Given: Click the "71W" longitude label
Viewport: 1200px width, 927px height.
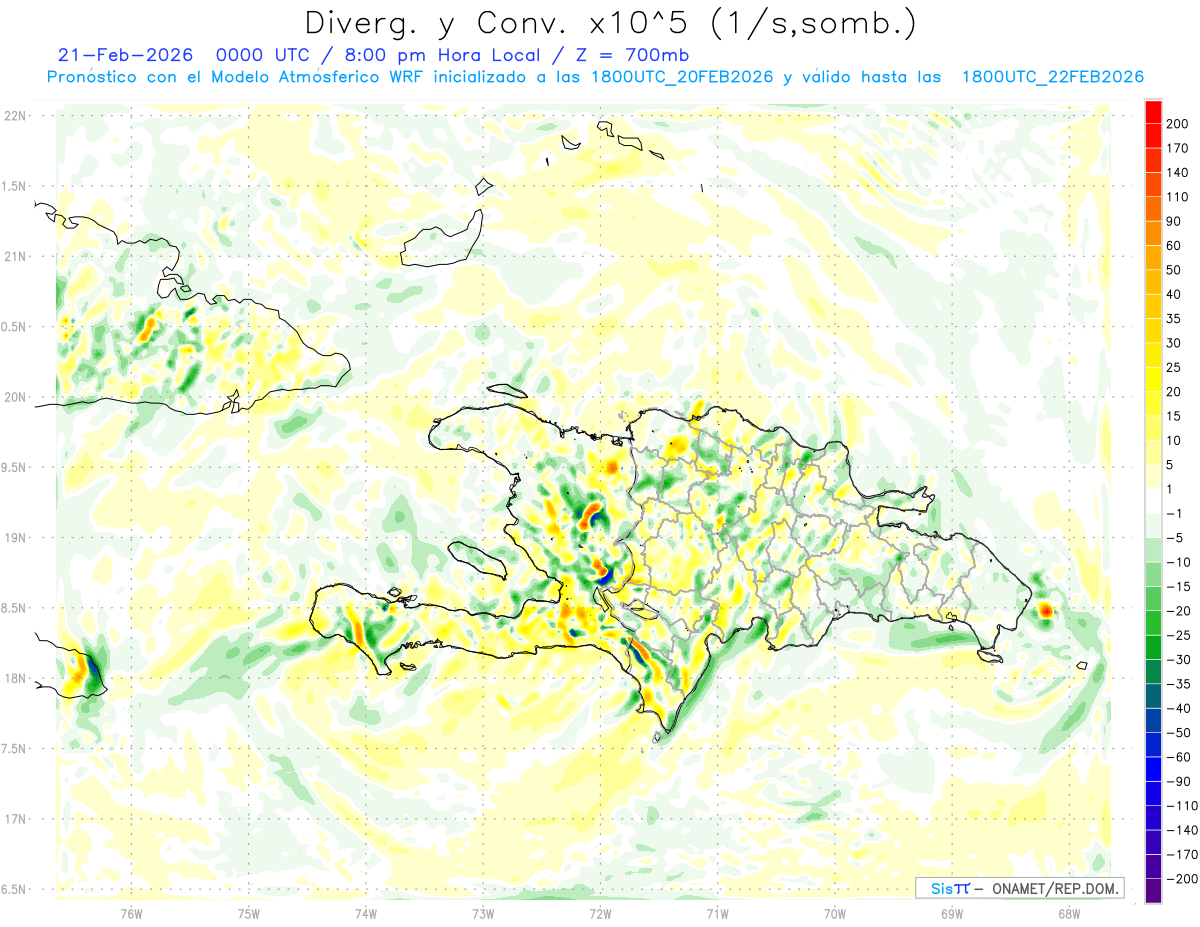Looking at the screenshot, I should (x=717, y=912).
